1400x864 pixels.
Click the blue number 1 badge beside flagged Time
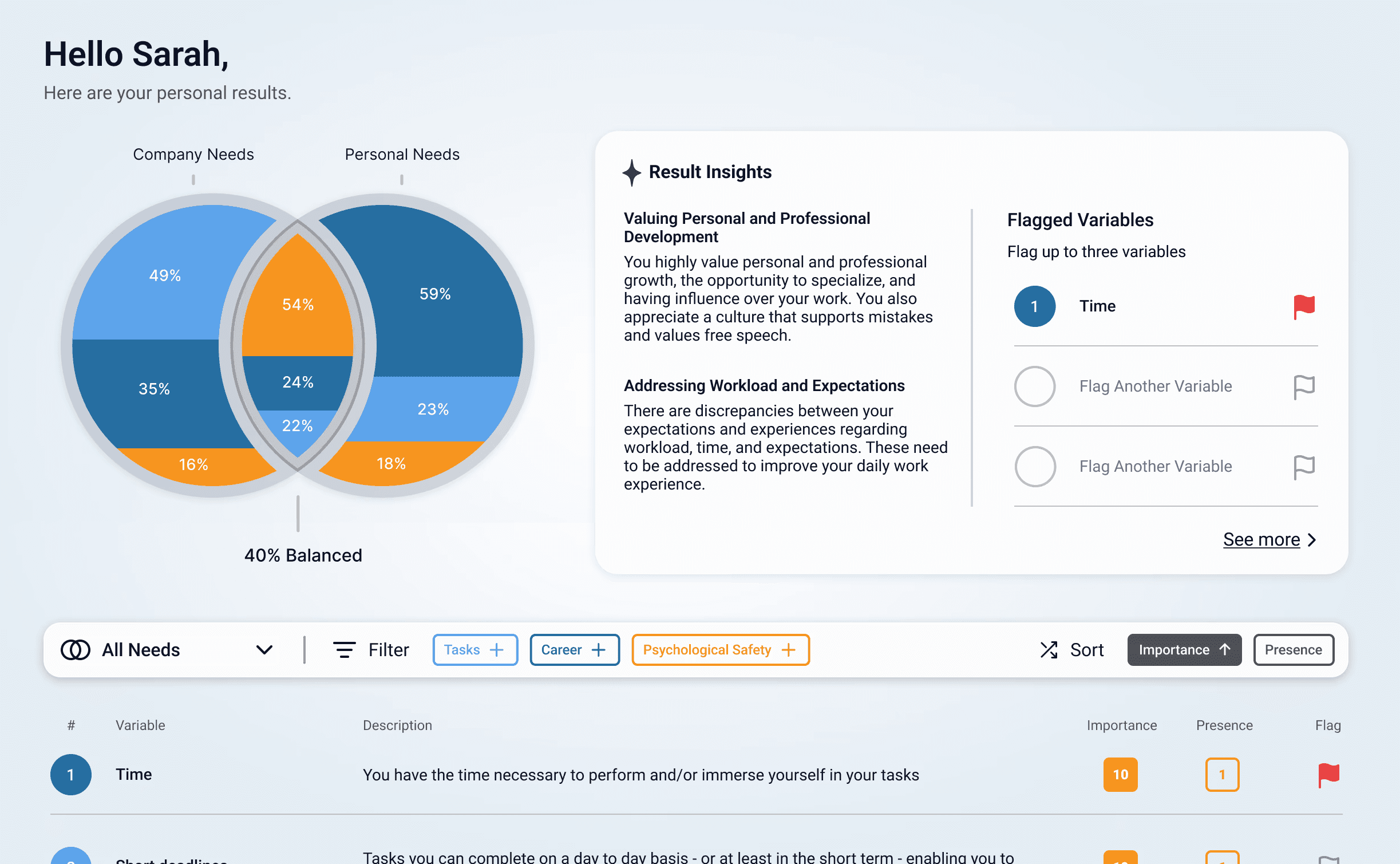pyautogui.click(x=1035, y=306)
